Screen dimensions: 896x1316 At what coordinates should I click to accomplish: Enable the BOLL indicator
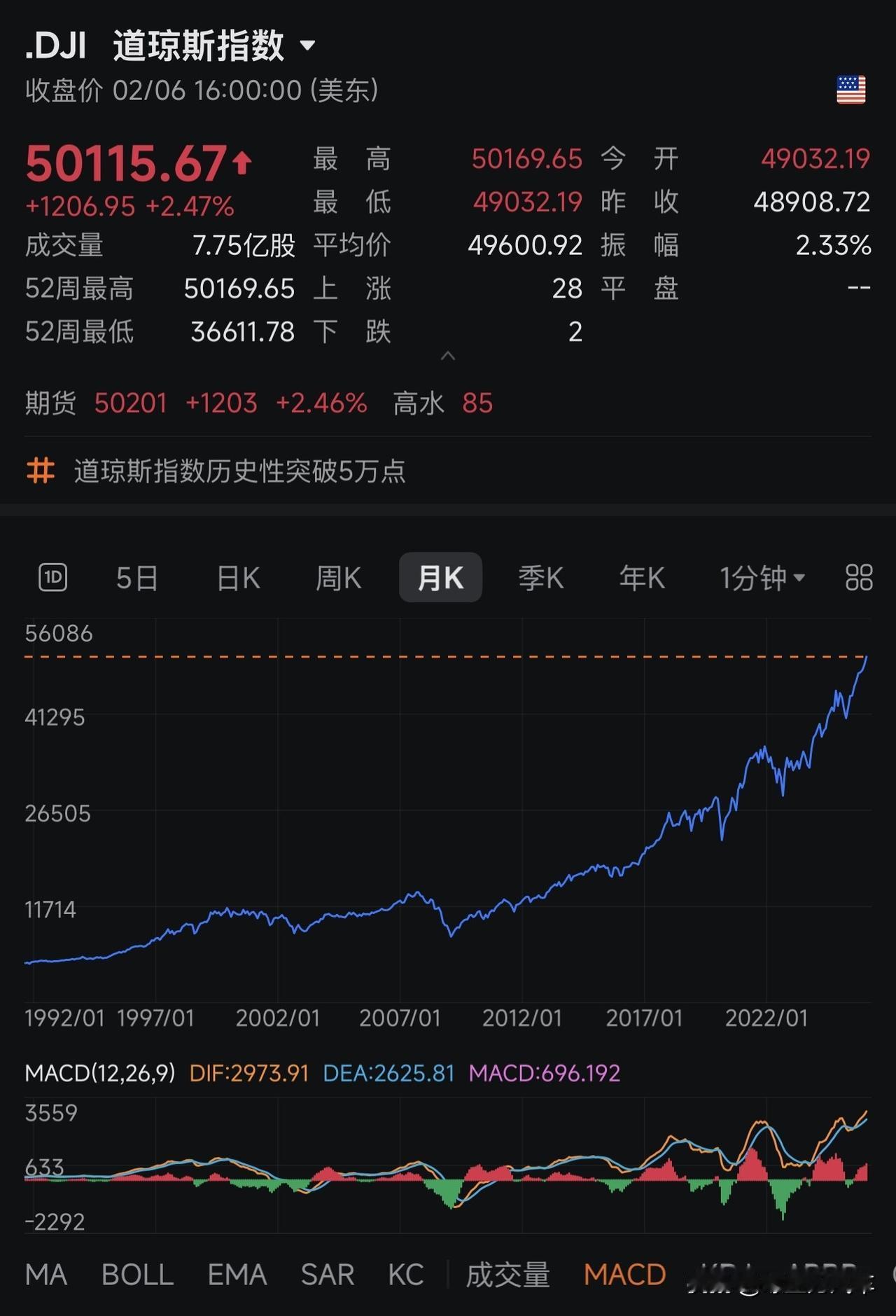pos(137,1275)
